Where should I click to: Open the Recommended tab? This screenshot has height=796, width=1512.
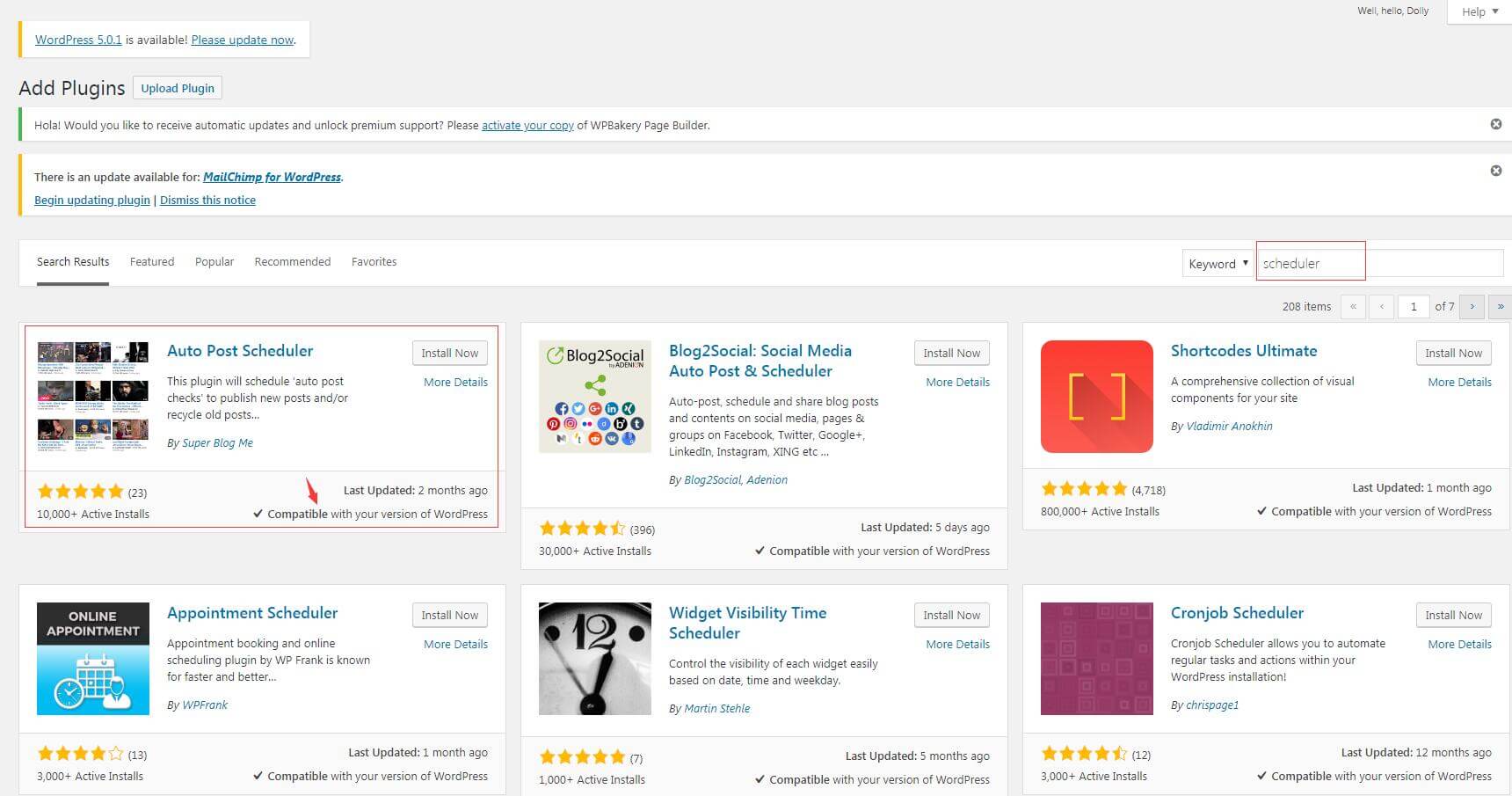click(x=293, y=262)
